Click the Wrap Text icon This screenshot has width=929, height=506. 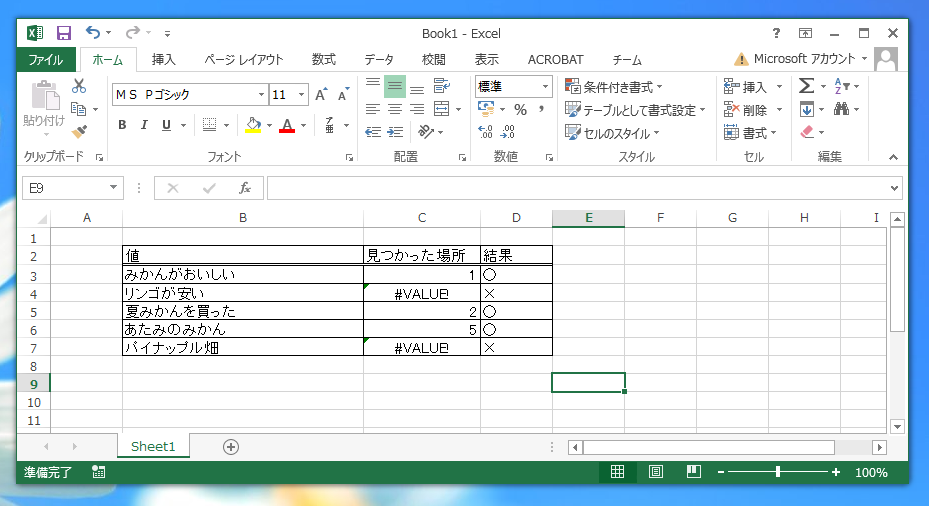point(441,87)
